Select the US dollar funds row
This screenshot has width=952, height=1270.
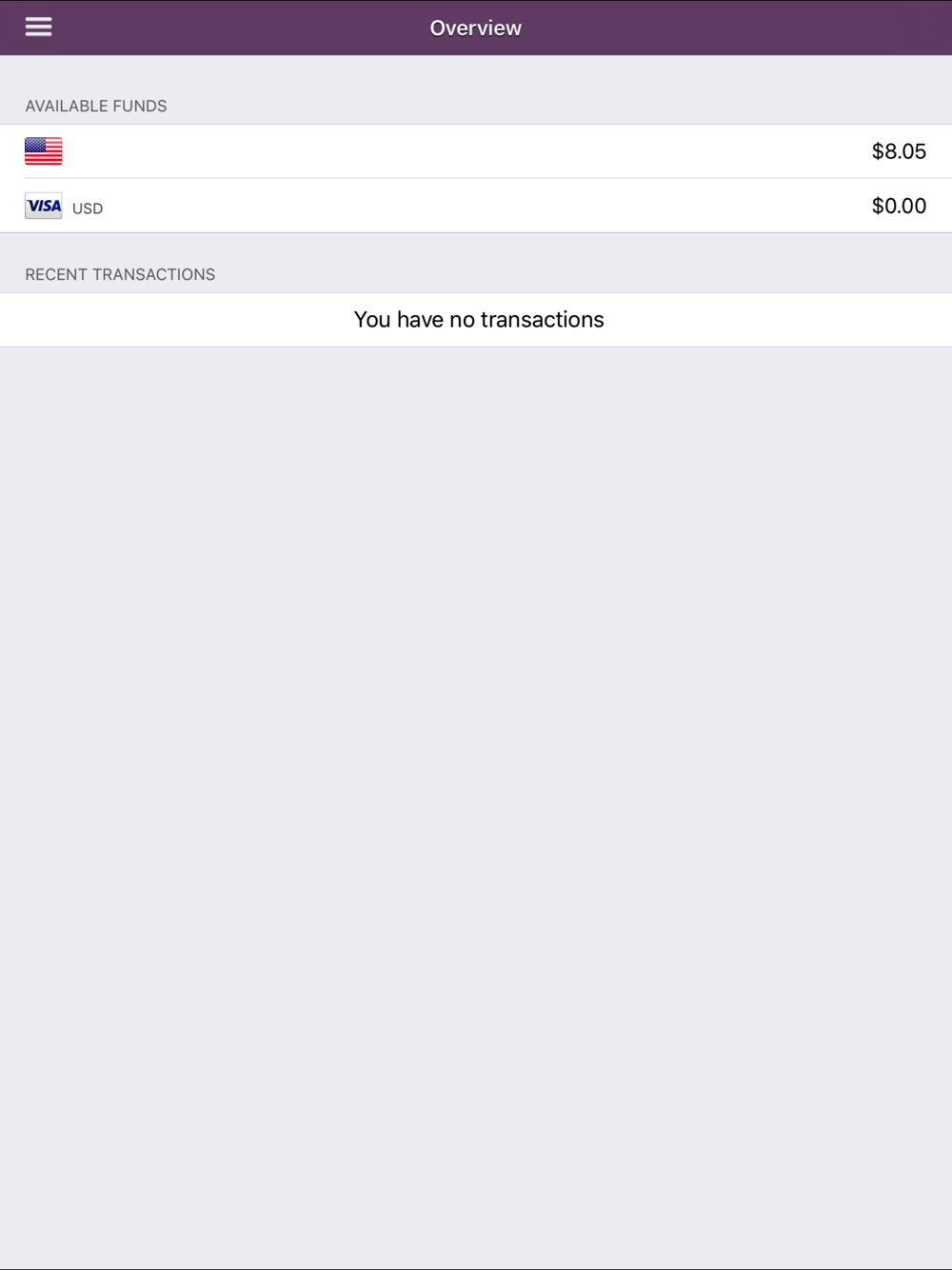[x=476, y=151]
